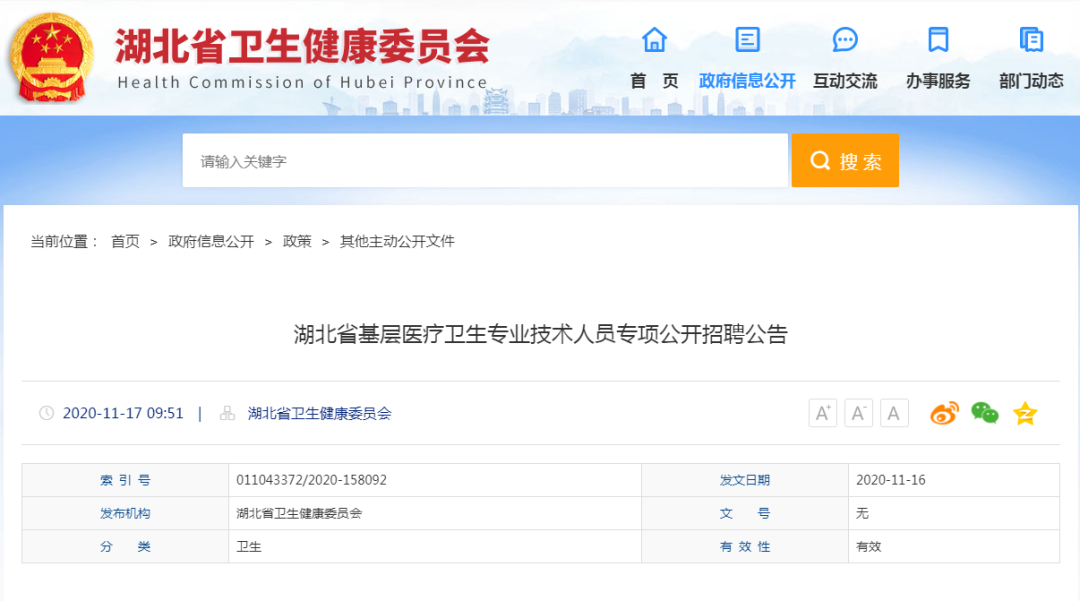
Task: Click A+ to enlarge the article text
Action: (822, 412)
